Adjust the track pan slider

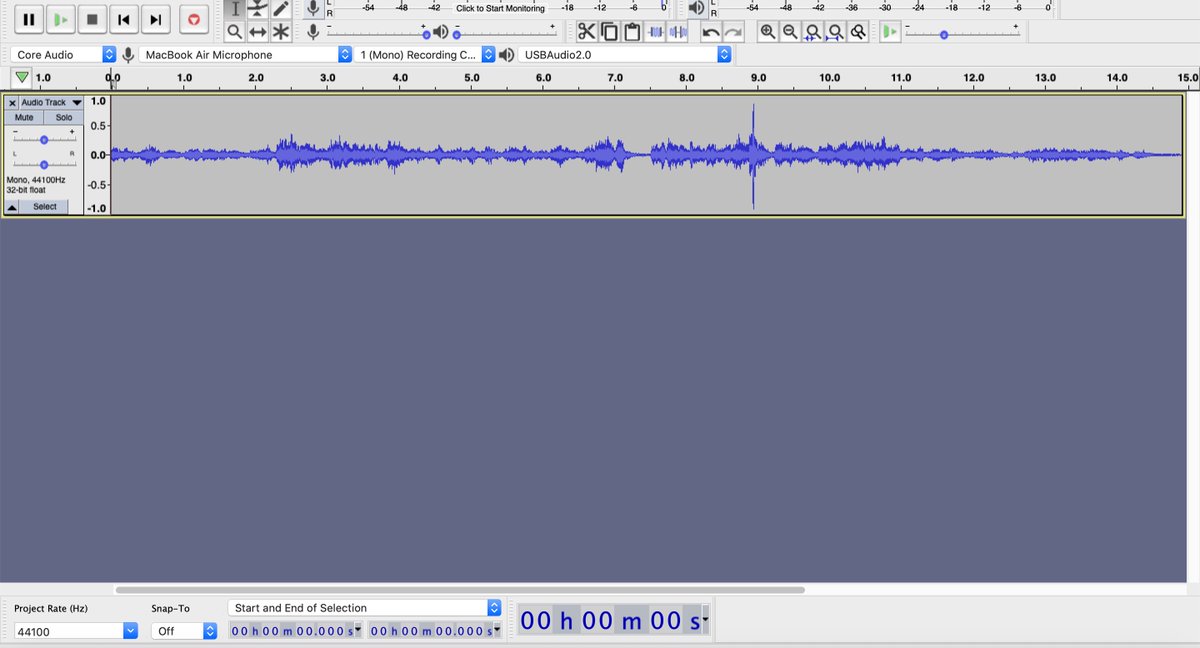pyautogui.click(x=44, y=164)
